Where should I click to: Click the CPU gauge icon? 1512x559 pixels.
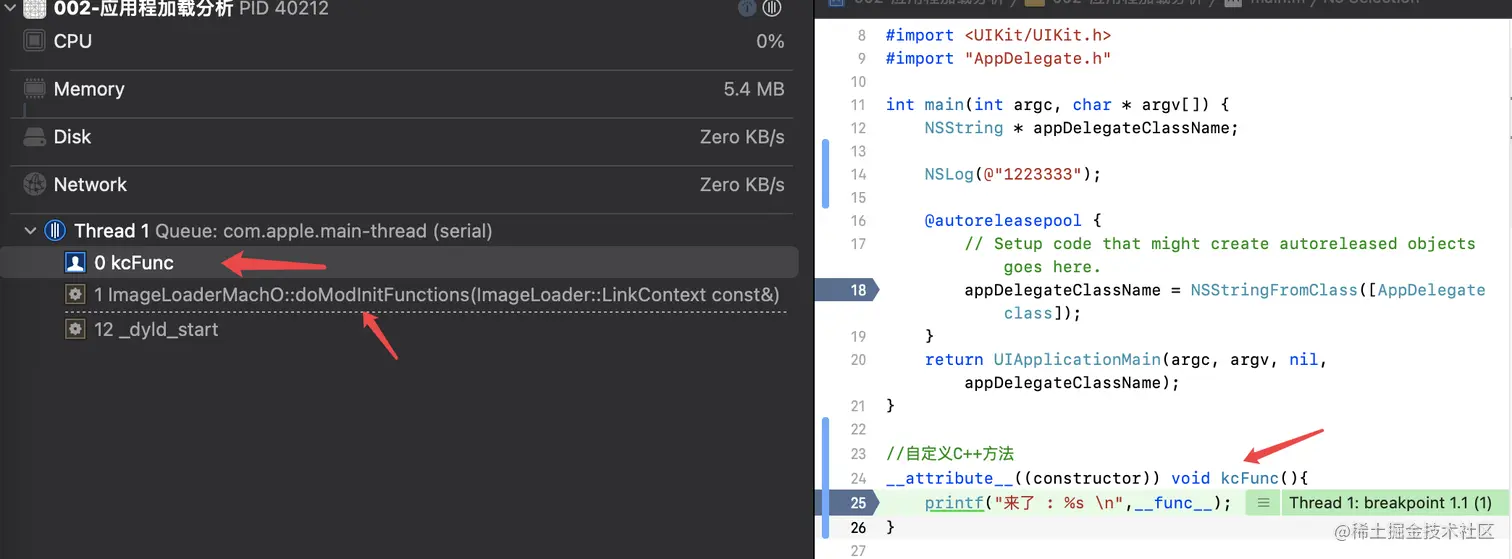(x=35, y=41)
